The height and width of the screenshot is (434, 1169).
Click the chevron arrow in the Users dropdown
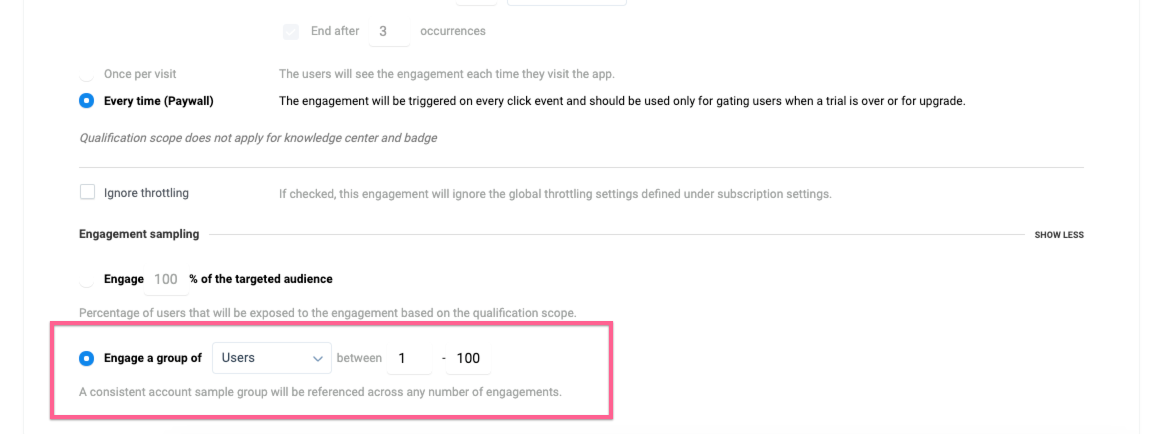[318, 359]
